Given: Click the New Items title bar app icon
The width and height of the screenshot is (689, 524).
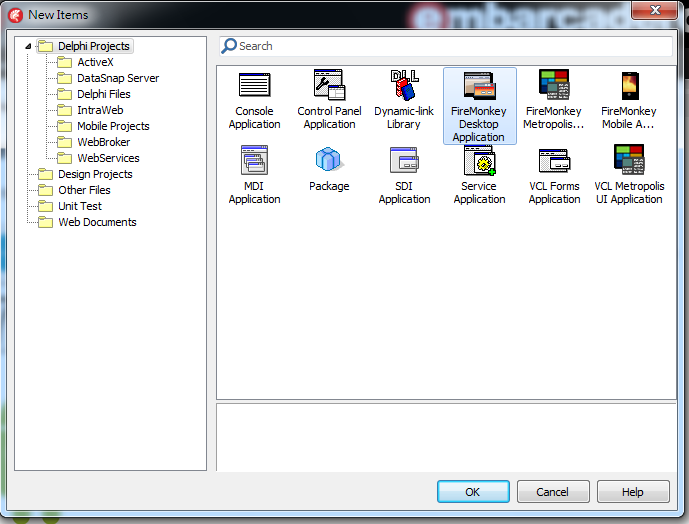Looking at the screenshot, I should (15, 15).
